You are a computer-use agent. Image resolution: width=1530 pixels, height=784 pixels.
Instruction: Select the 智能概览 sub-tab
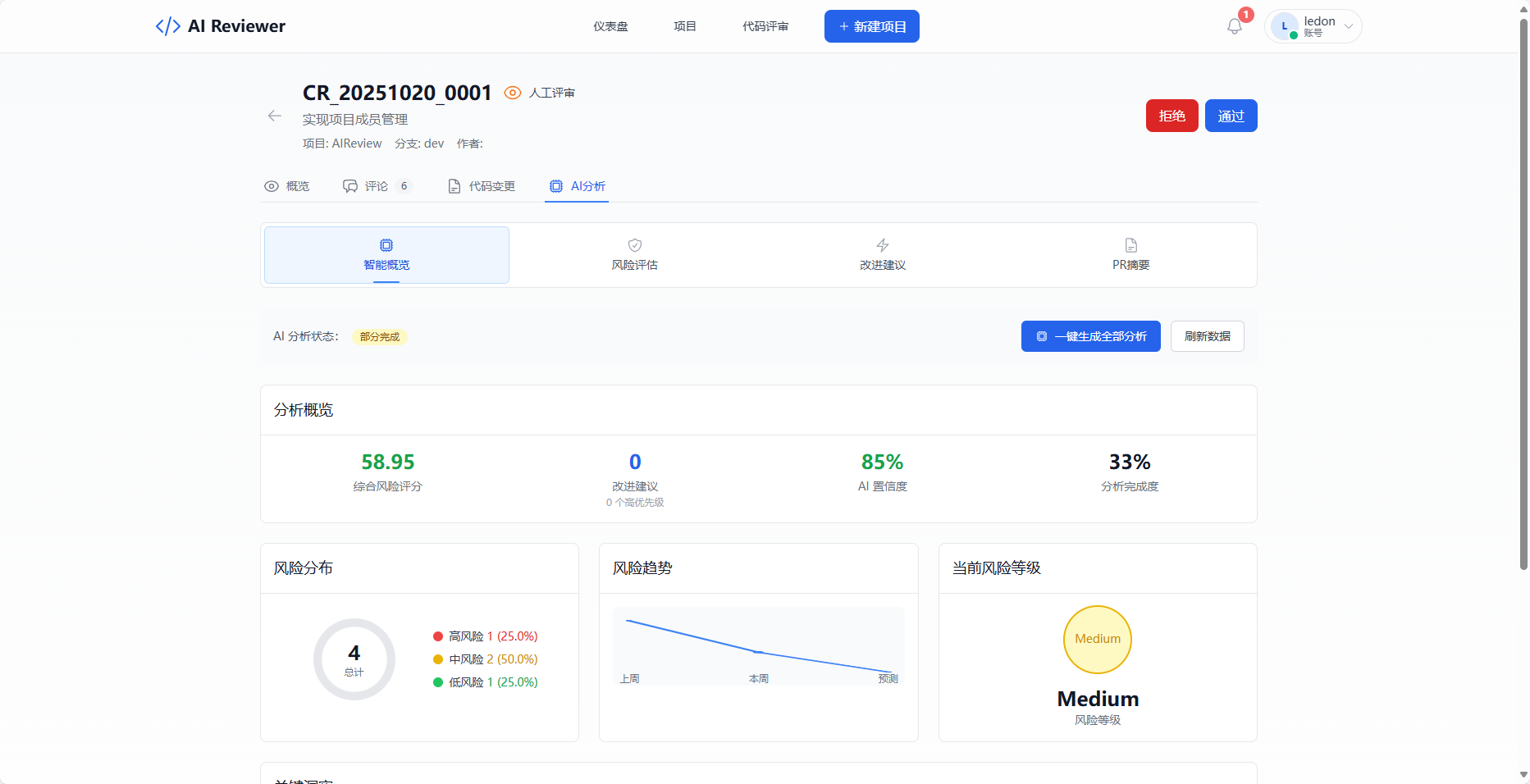[386, 255]
